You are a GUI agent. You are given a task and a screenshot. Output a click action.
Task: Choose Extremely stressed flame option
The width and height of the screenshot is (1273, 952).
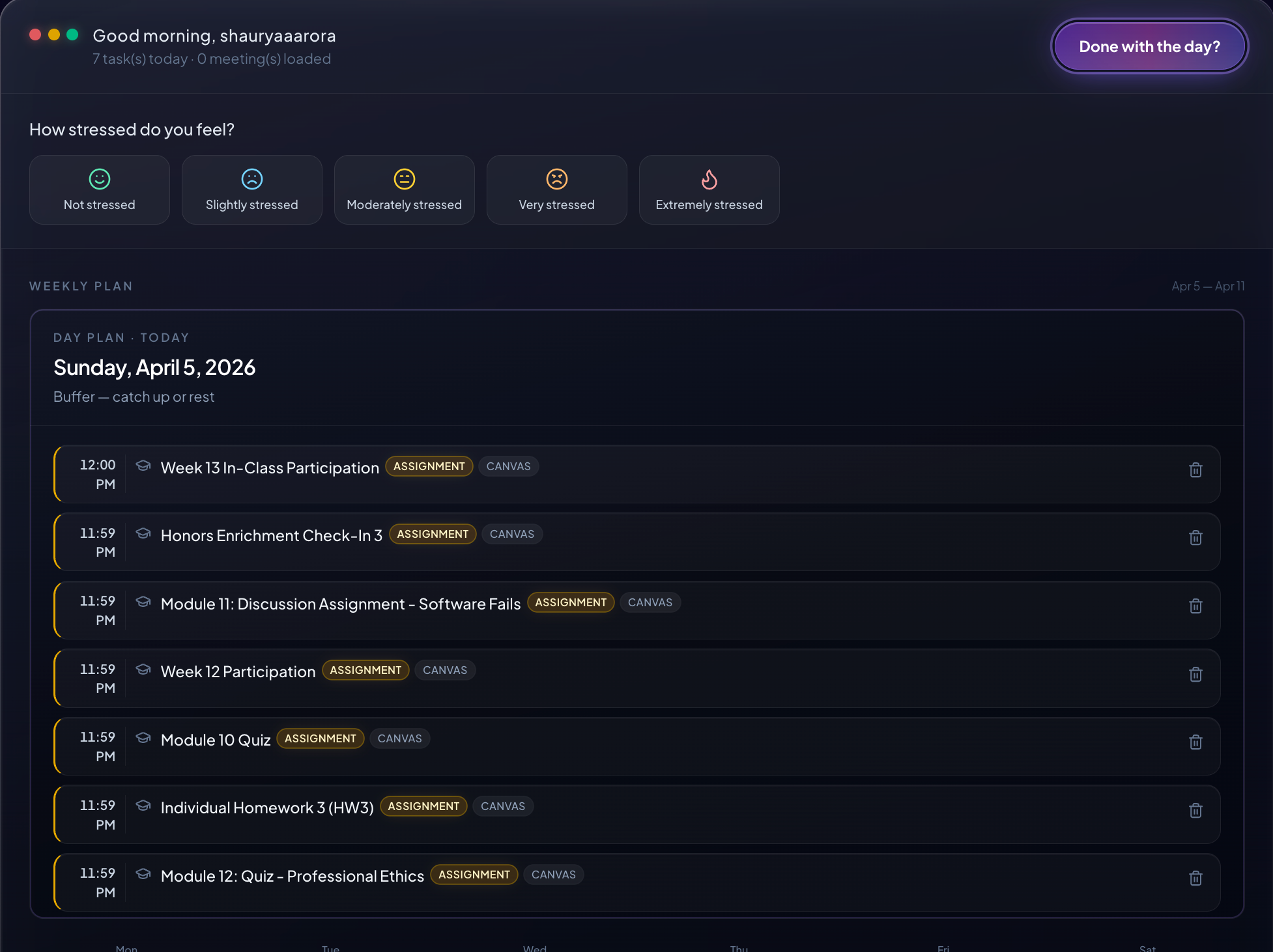point(709,189)
